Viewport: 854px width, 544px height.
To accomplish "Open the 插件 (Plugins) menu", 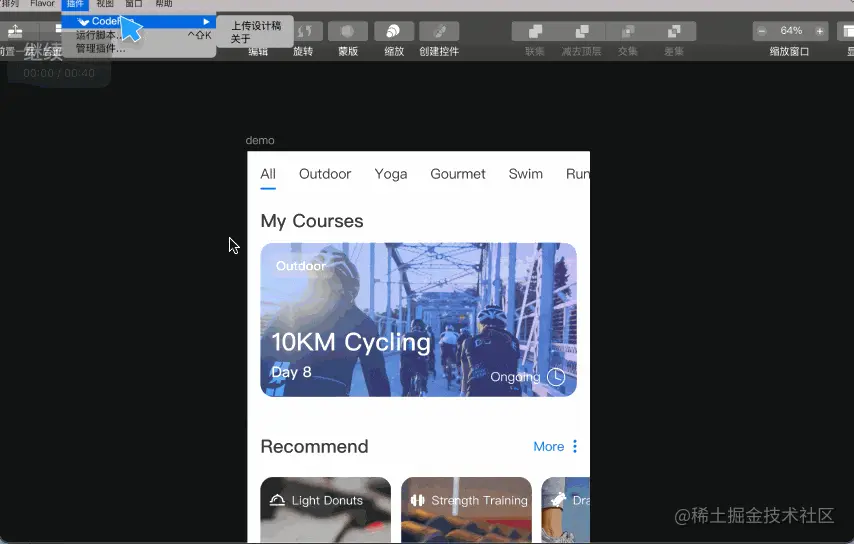I will [75, 4].
